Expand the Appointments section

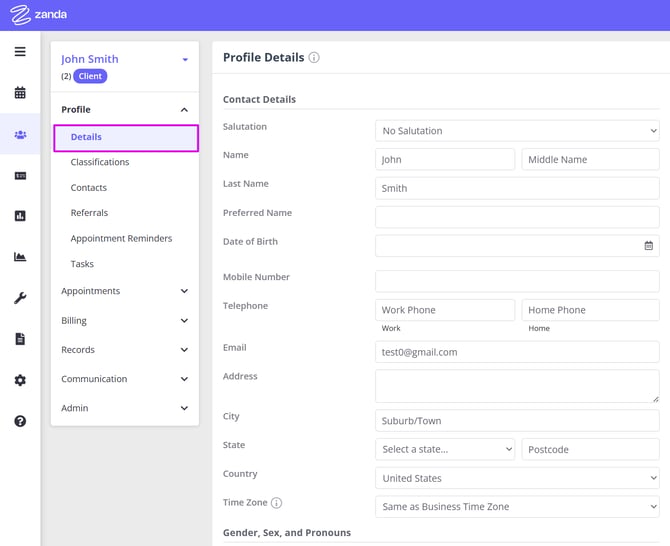tap(124, 291)
